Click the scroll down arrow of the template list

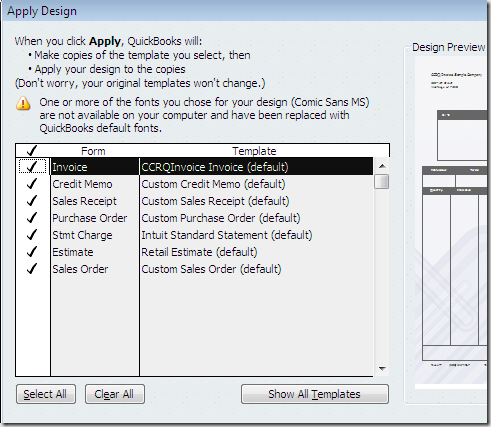(x=382, y=369)
